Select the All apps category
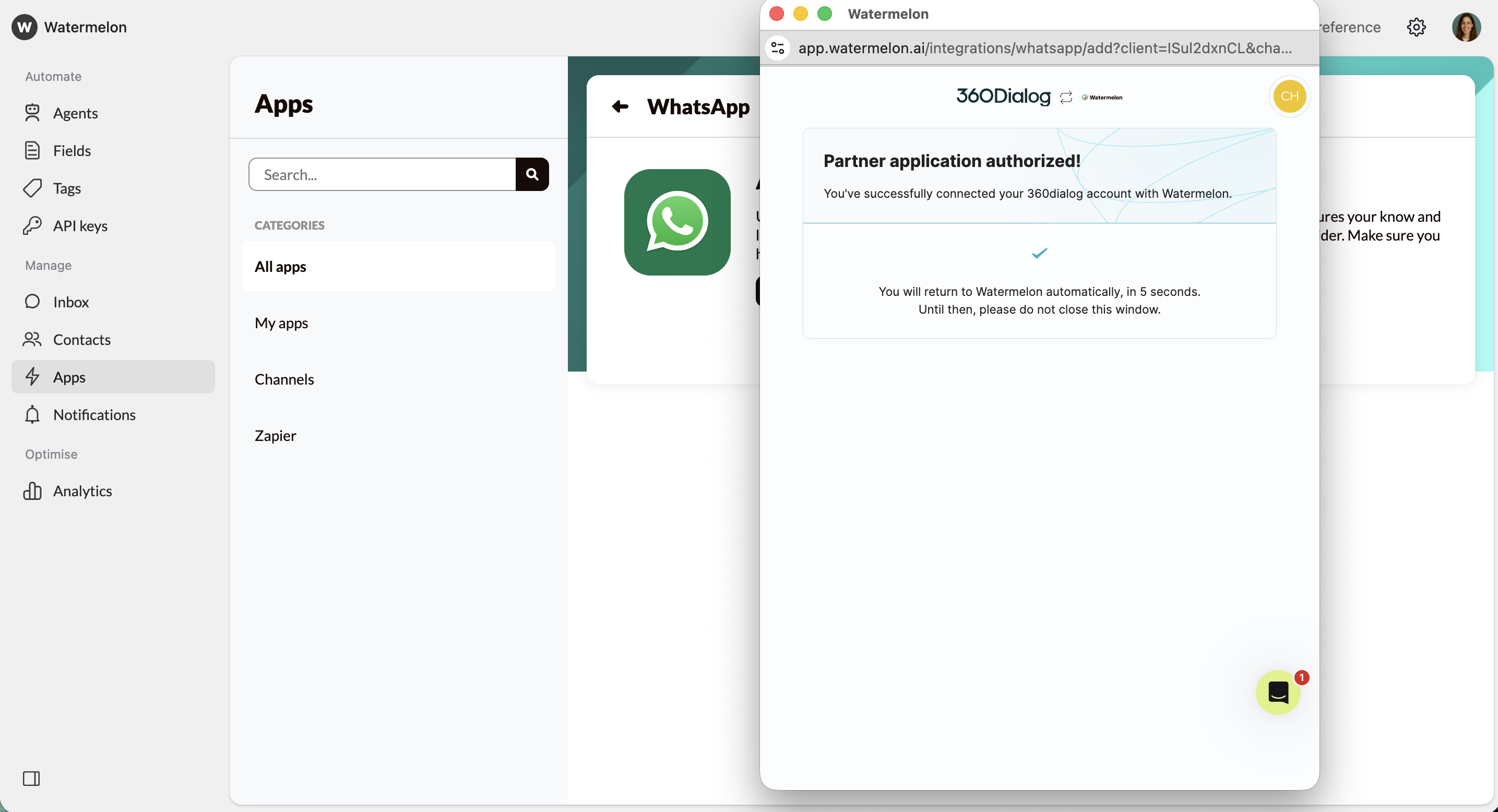 click(280, 266)
